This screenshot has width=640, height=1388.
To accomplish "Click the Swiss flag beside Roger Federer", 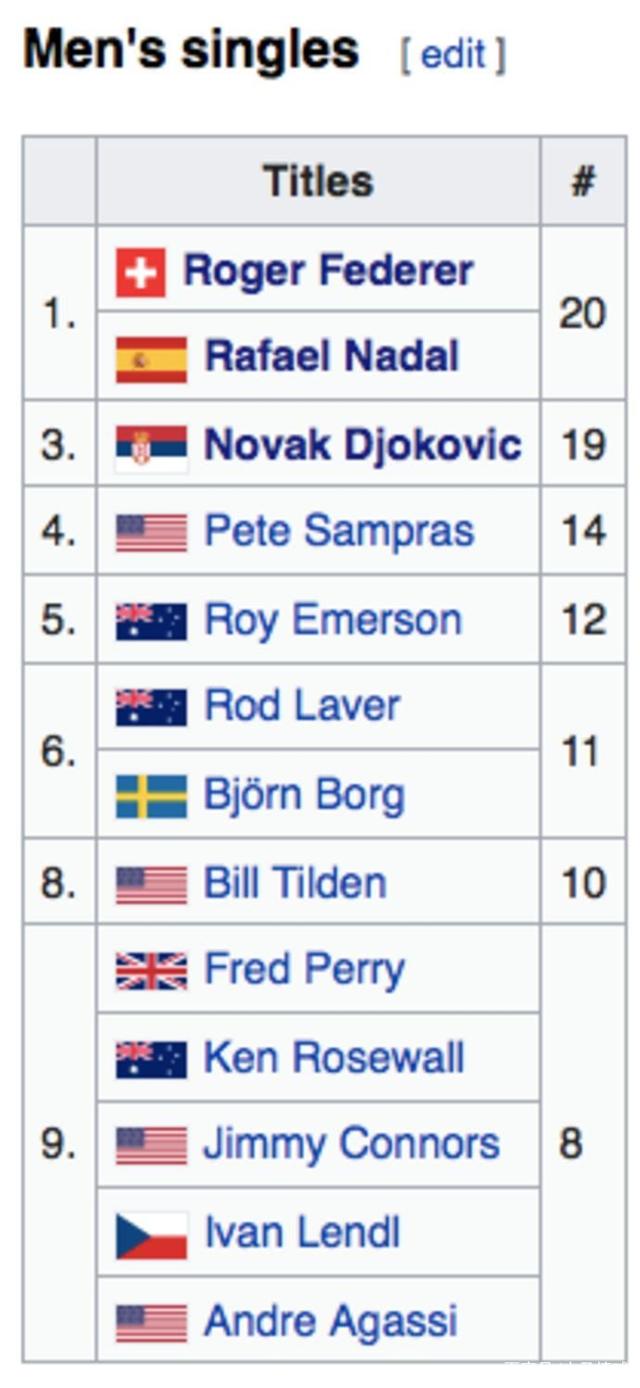I will click(x=140, y=272).
